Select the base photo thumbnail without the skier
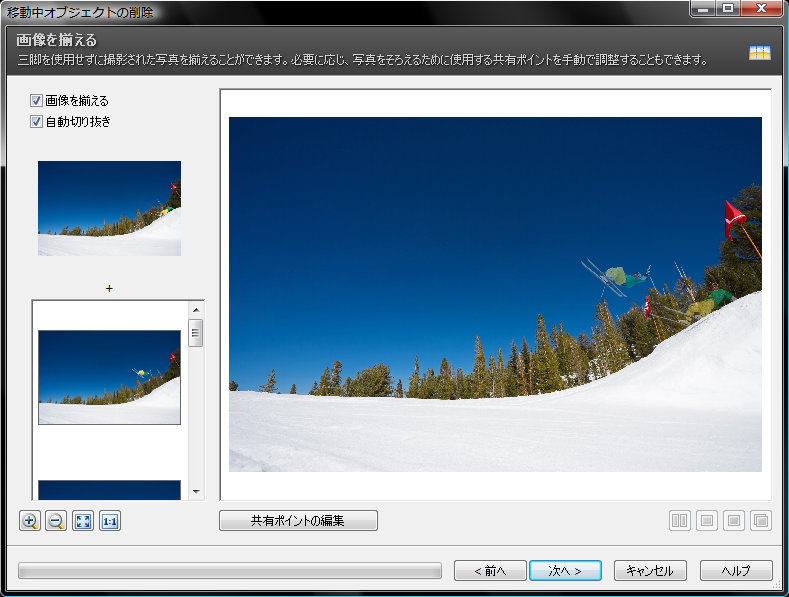The image size is (789, 597). pyautogui.click(x=109, y=208)
